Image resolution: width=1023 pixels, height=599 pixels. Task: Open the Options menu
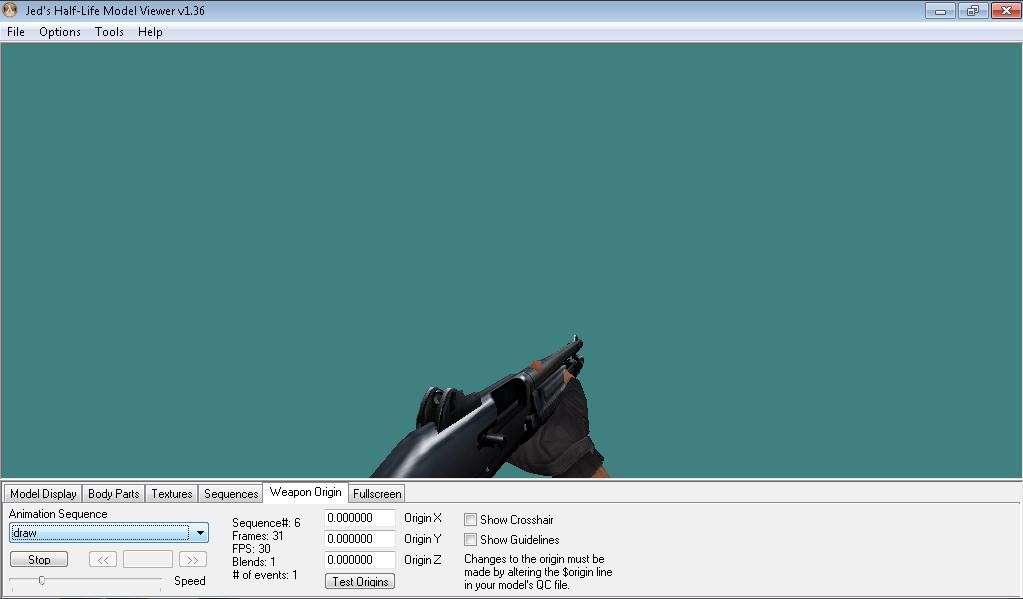pos(59,31)
